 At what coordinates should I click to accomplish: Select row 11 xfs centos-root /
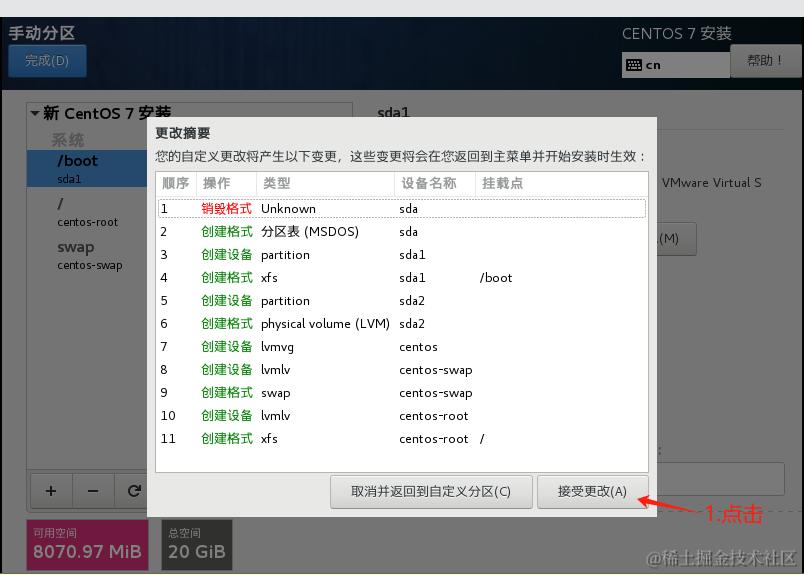click(x=402, y=439)
